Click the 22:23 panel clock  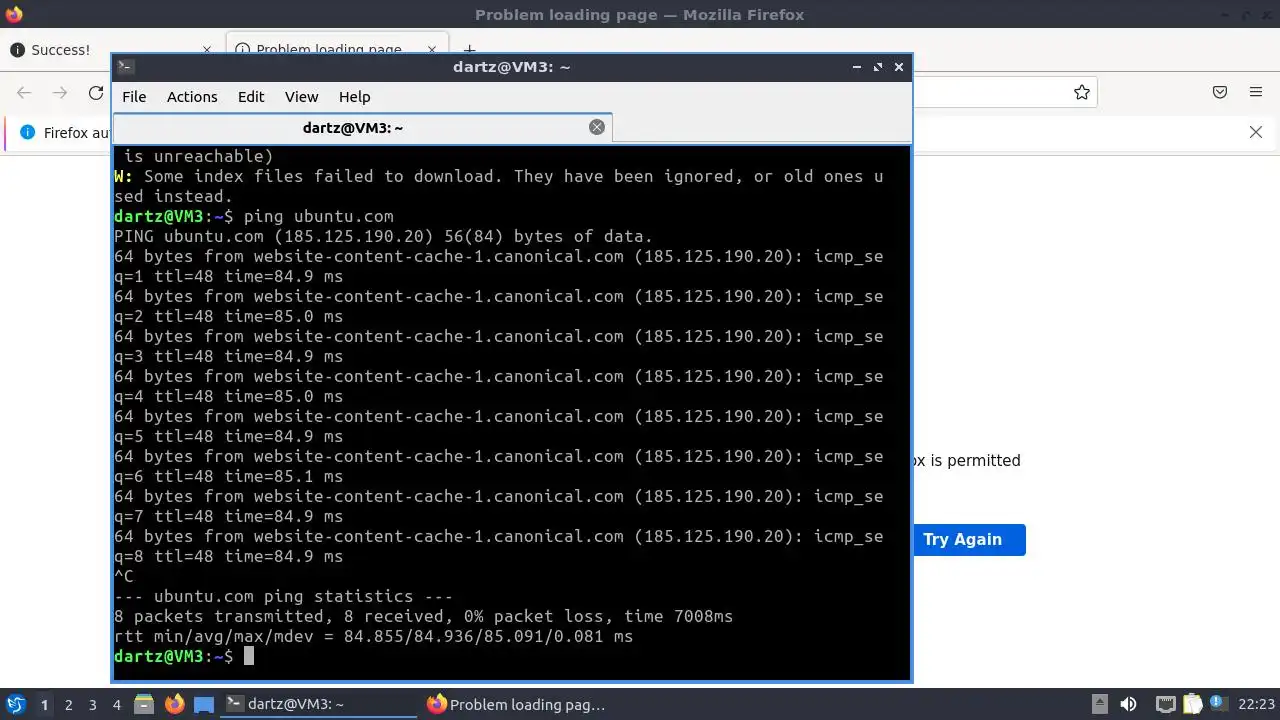click(x=1256, y=704)
